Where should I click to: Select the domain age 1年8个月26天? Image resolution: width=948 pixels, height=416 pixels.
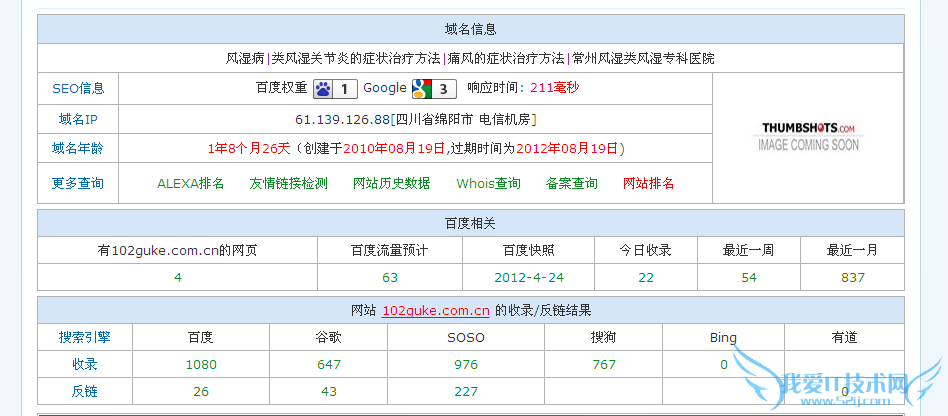tap(249, 148)
